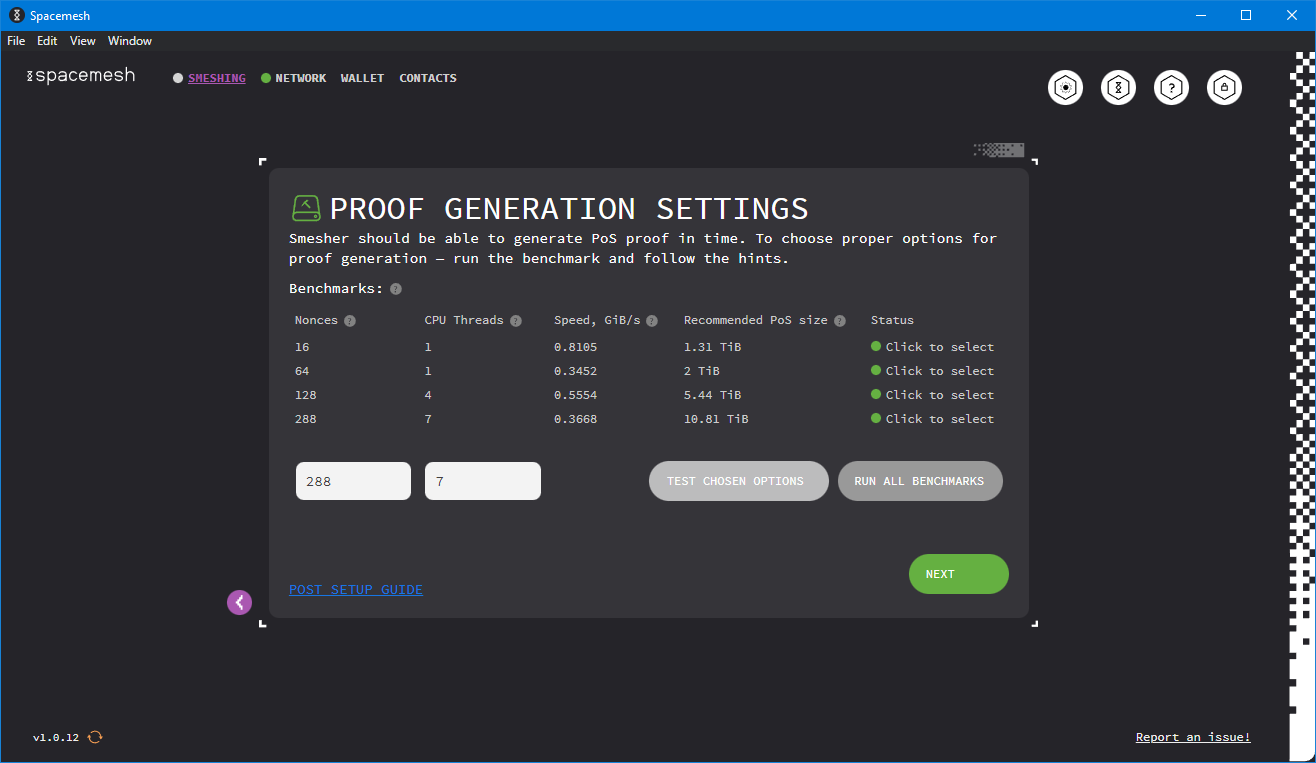The width and height of the screenshot is (1316, 763).
Task: Open the Edit menu
Action: point(47,41)
